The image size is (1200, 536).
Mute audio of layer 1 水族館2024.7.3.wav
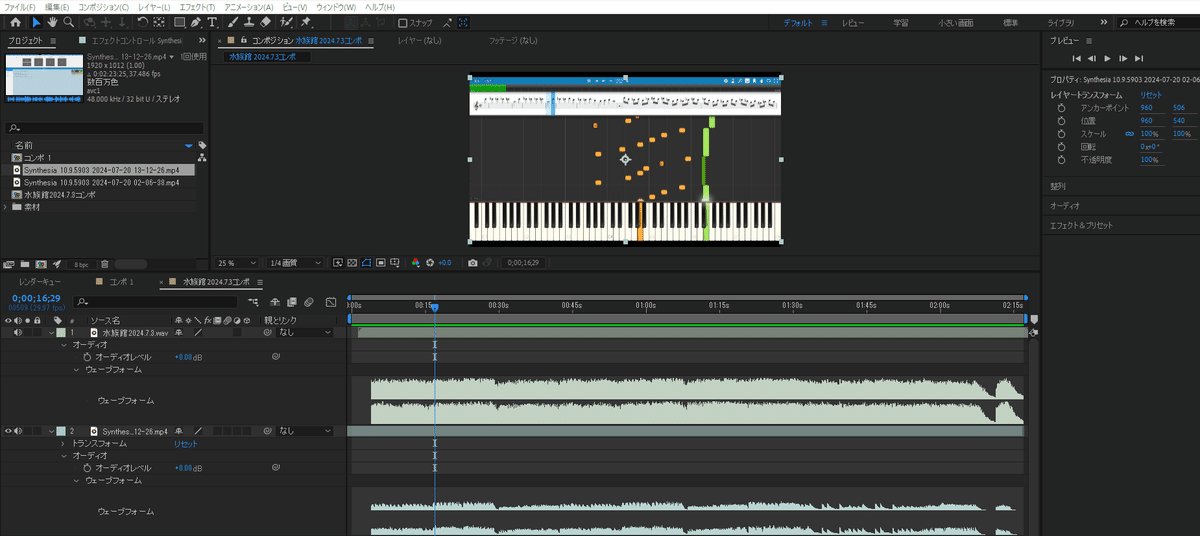click(18, 332)
